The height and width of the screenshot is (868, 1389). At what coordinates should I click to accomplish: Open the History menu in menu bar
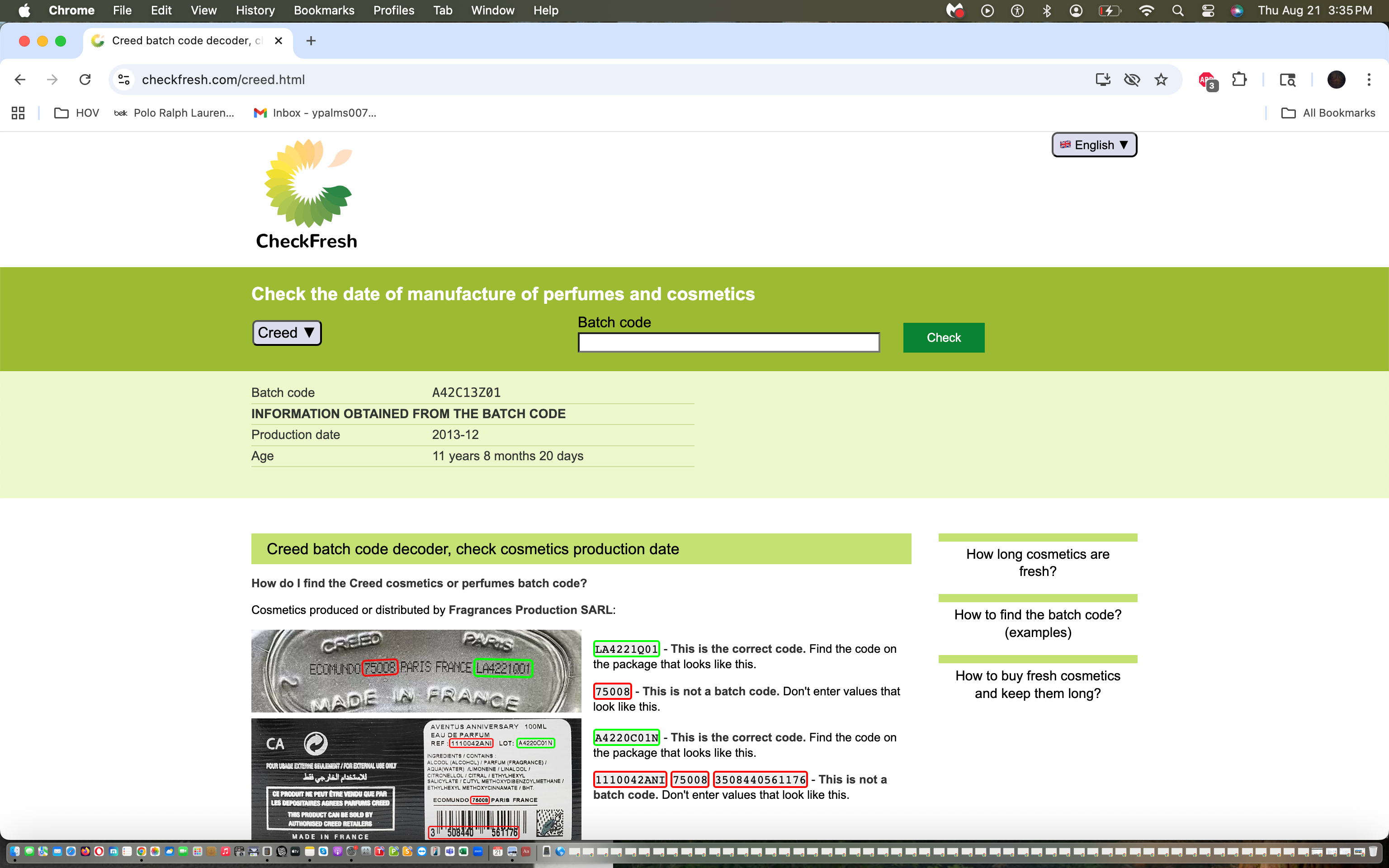pos(255,10)
